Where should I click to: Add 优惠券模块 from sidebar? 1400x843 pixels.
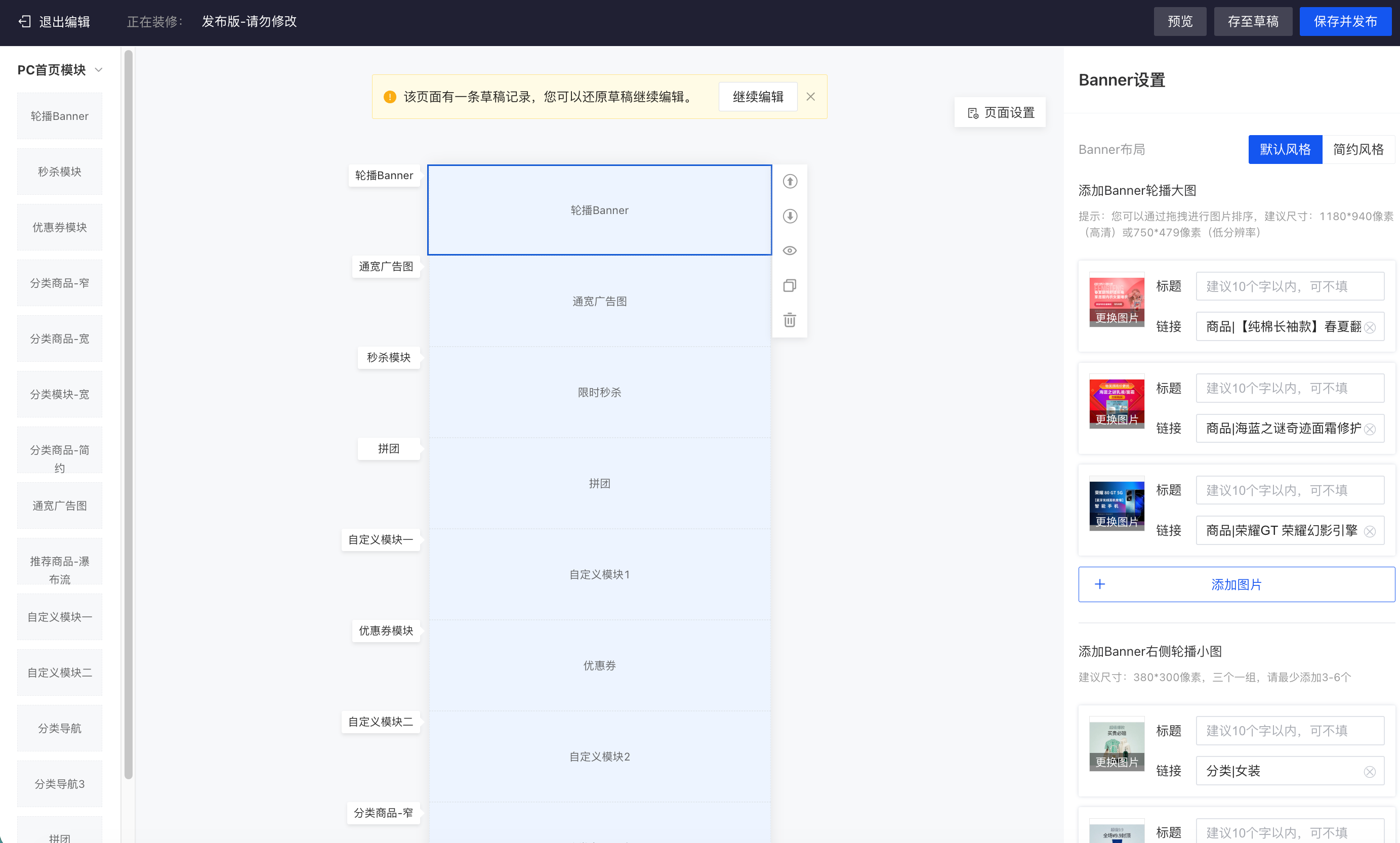[x=60, y=227]
